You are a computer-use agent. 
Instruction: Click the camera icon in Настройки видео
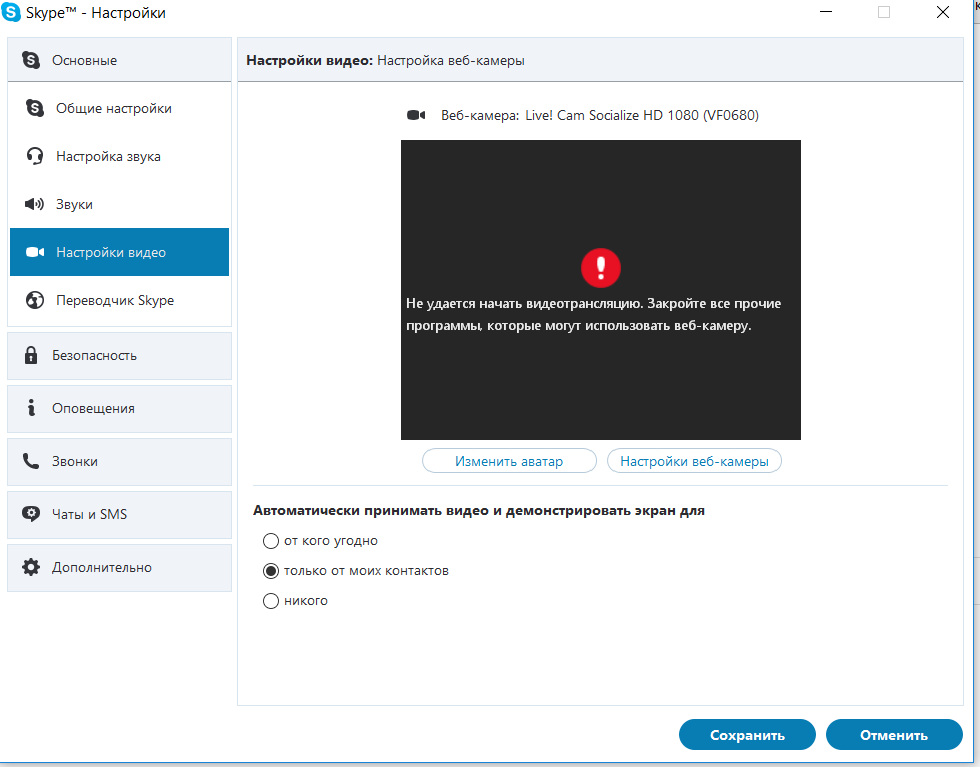click(35, 252)
